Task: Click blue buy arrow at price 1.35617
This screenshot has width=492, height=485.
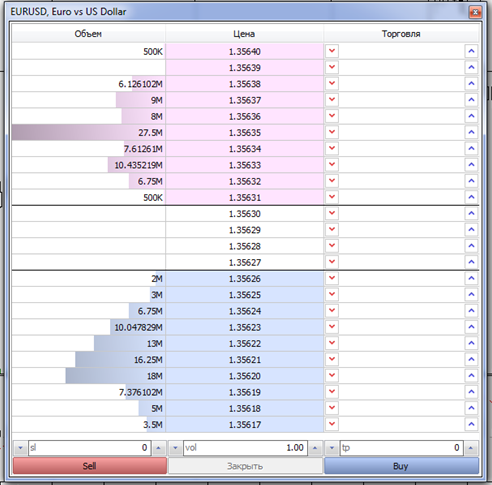Action: (x=471, y=424)
